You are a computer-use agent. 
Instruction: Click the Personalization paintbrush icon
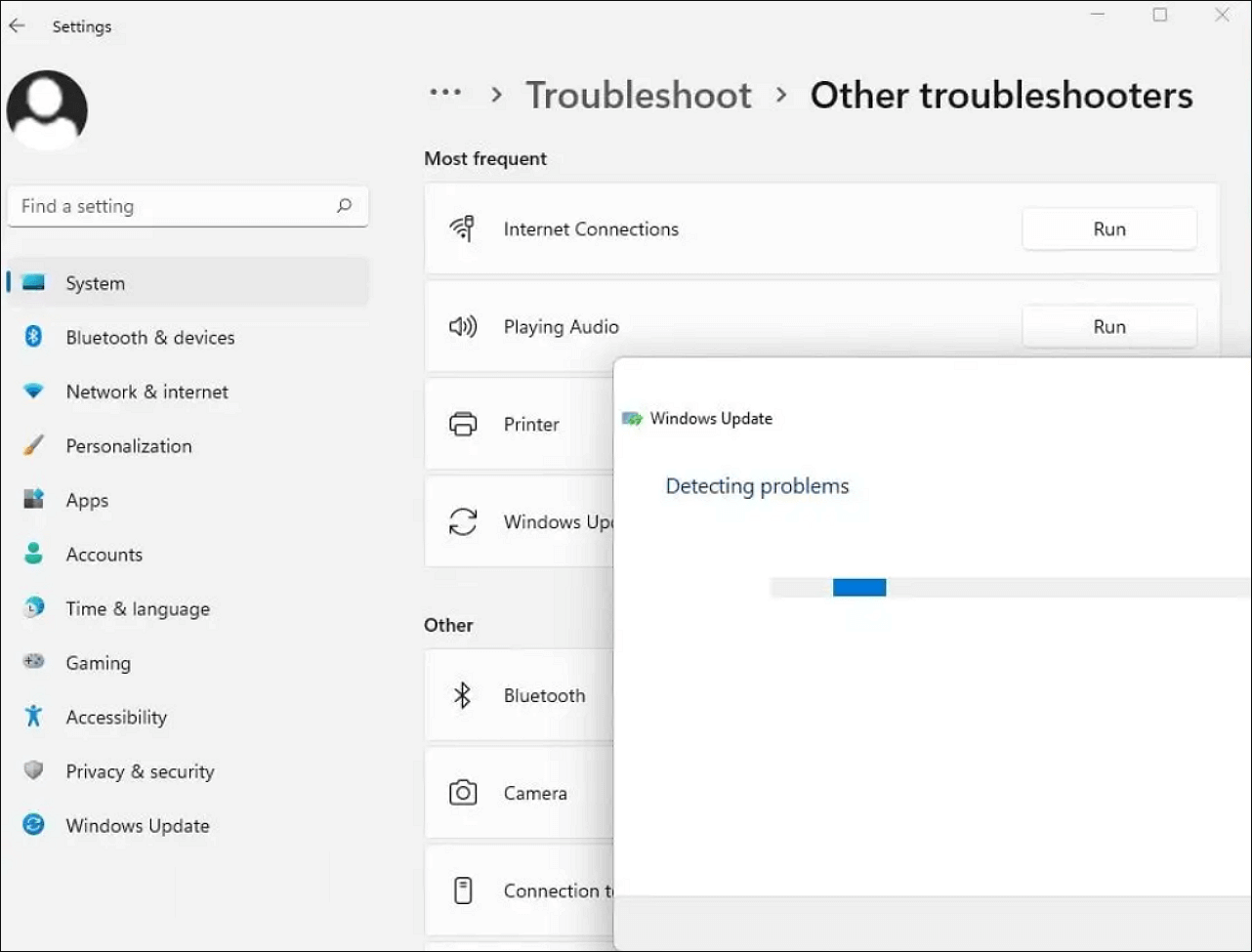[33, 445]
